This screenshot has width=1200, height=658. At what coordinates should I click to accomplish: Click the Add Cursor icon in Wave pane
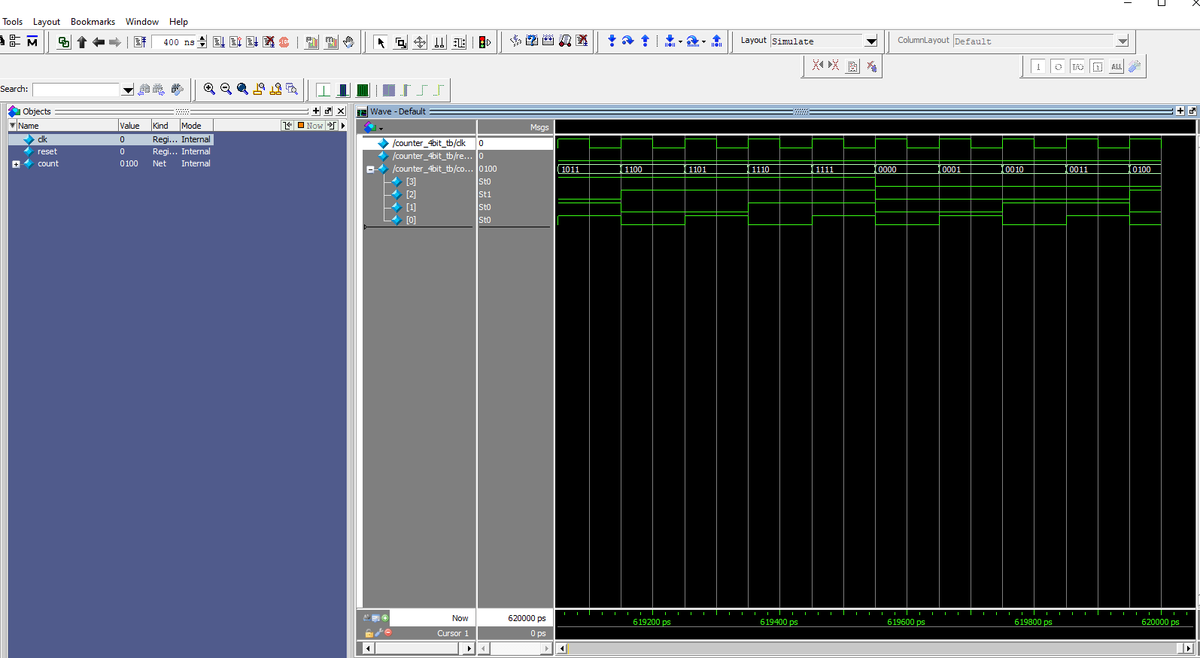(x=385, y=618)
